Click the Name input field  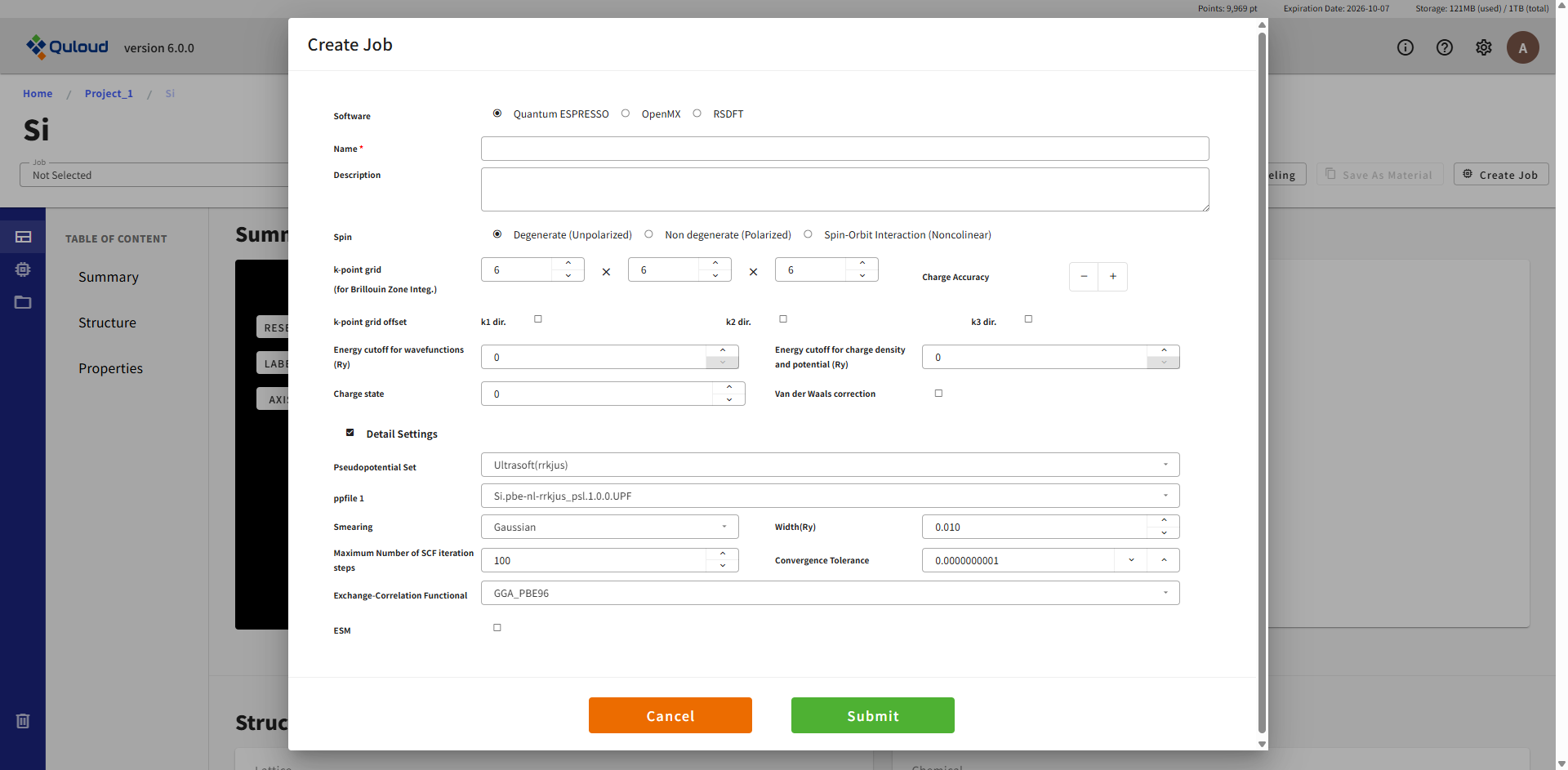coord(844,149)
